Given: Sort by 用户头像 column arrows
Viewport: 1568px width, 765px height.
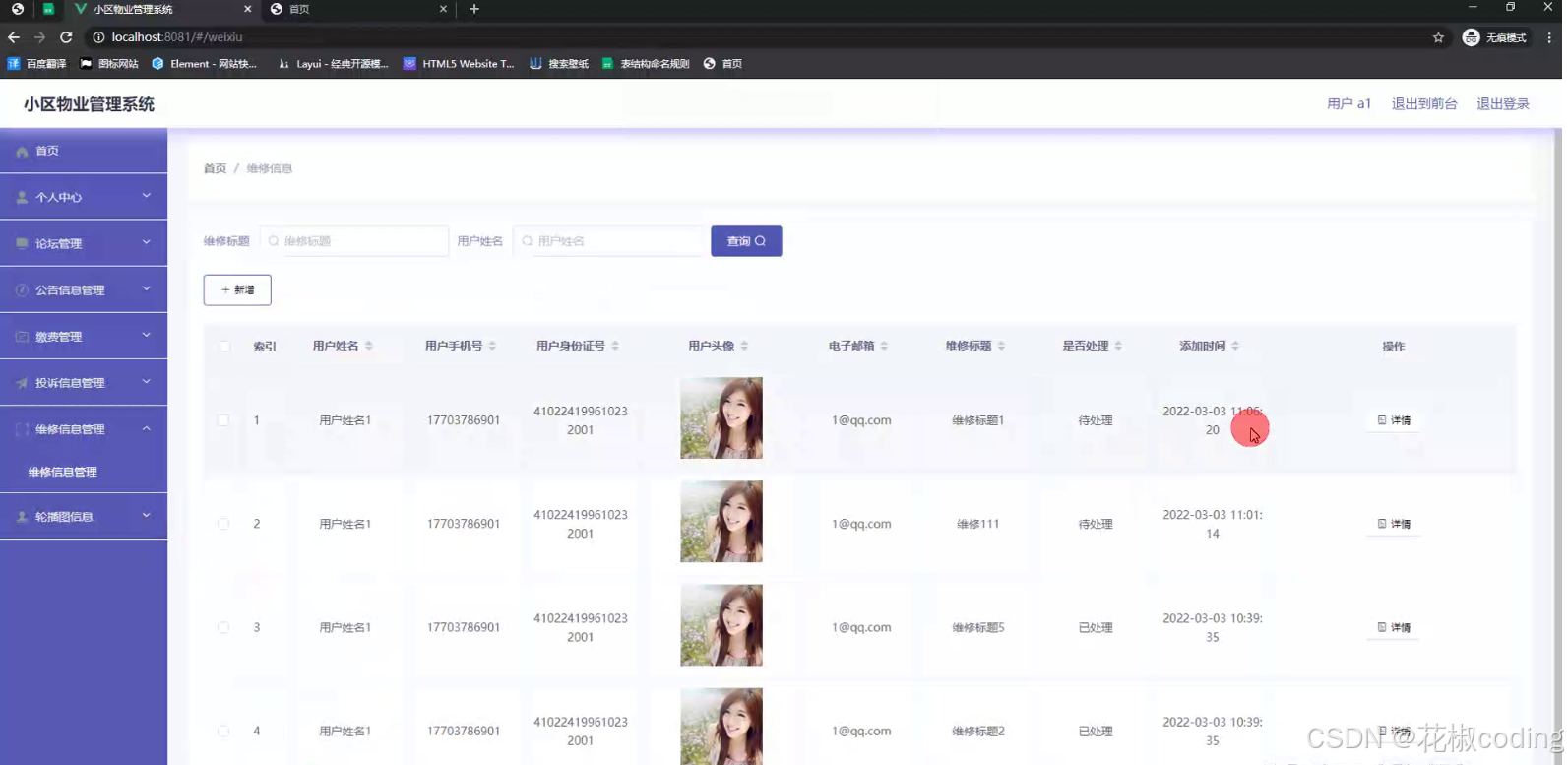Looking at the screenshot, I should tap(744, 346).
